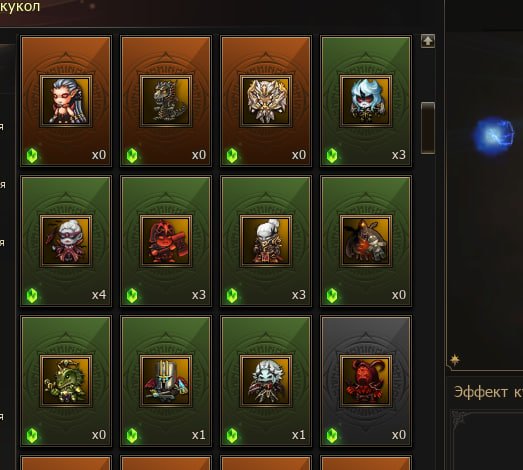Select the red samurai doll portrait

point(166,241)
